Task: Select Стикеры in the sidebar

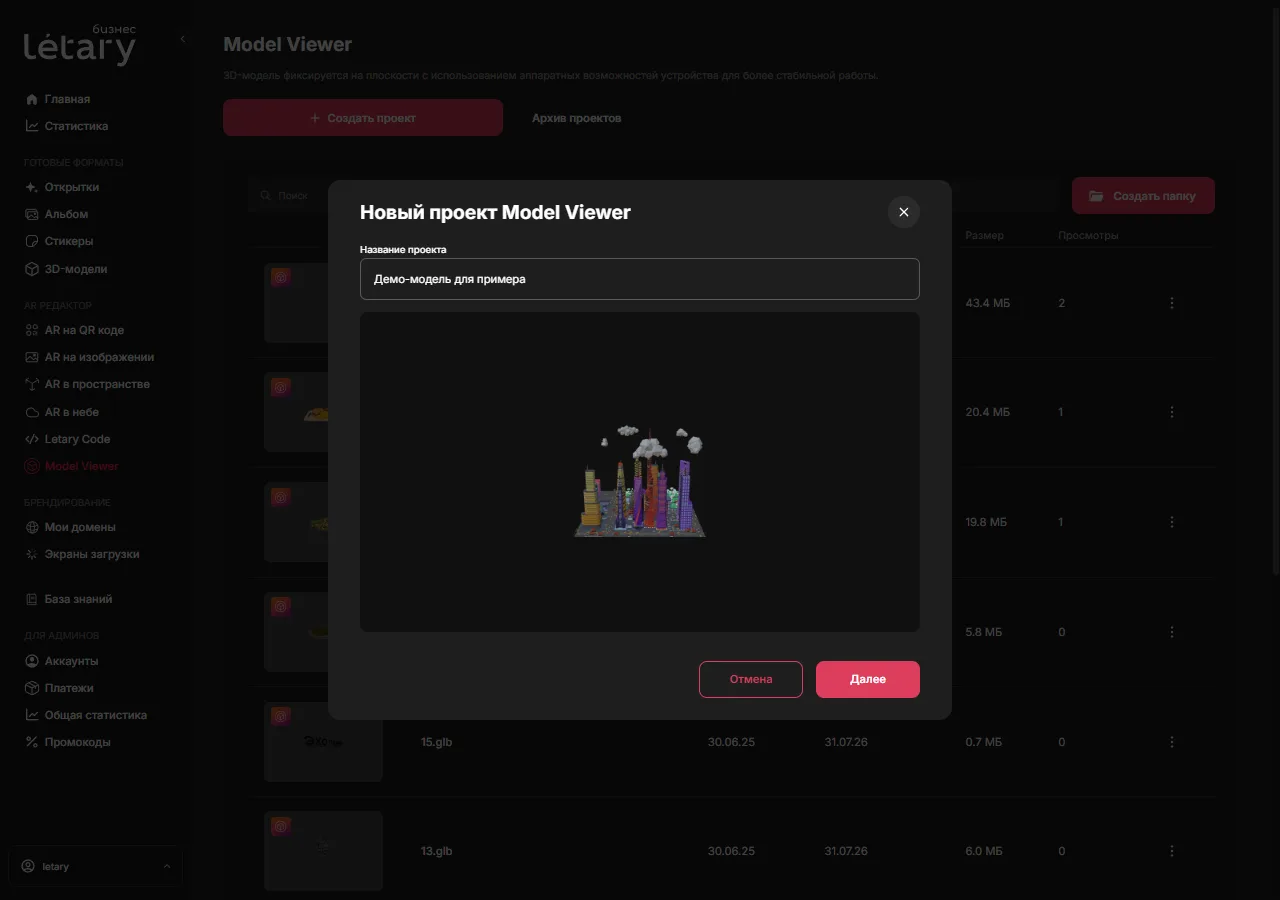Action: (69, 241)
